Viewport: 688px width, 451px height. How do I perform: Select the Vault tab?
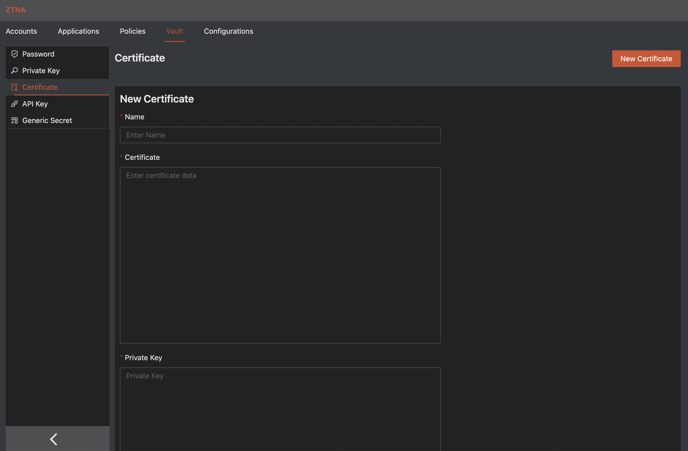tap(174, 31)
